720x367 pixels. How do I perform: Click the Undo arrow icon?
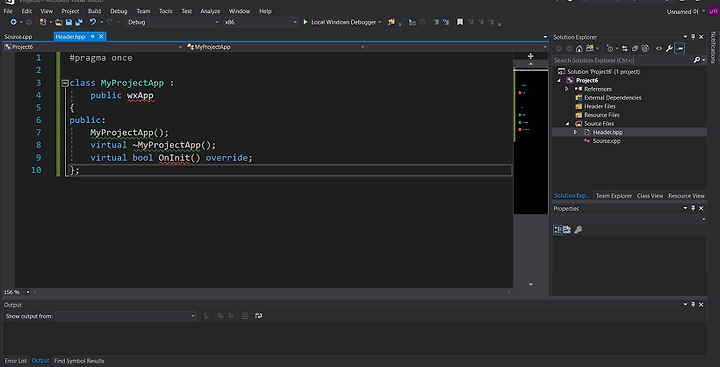pyautogui.click(x=93, y=22)
